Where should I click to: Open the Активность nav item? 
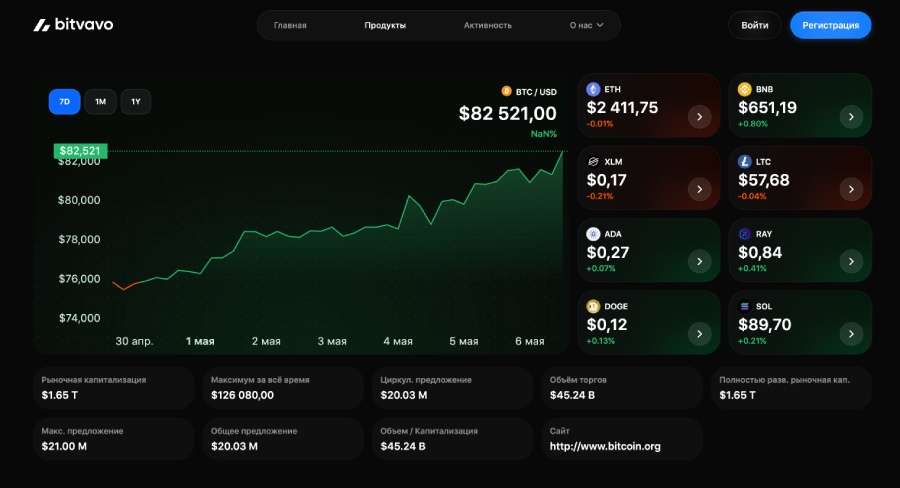tap(487, 25)
